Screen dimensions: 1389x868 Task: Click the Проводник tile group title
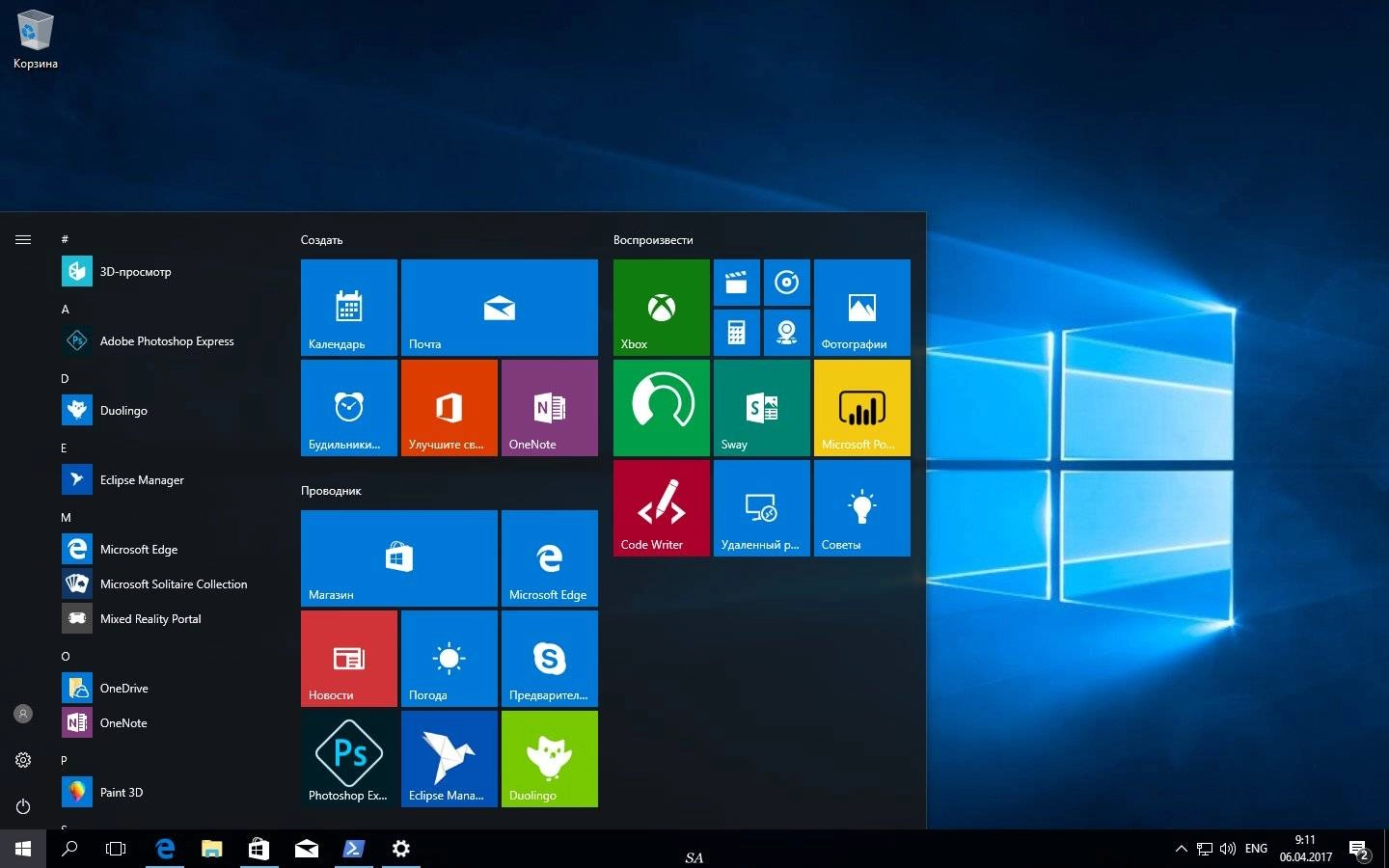pyautogui.click(x=331, y=491)
